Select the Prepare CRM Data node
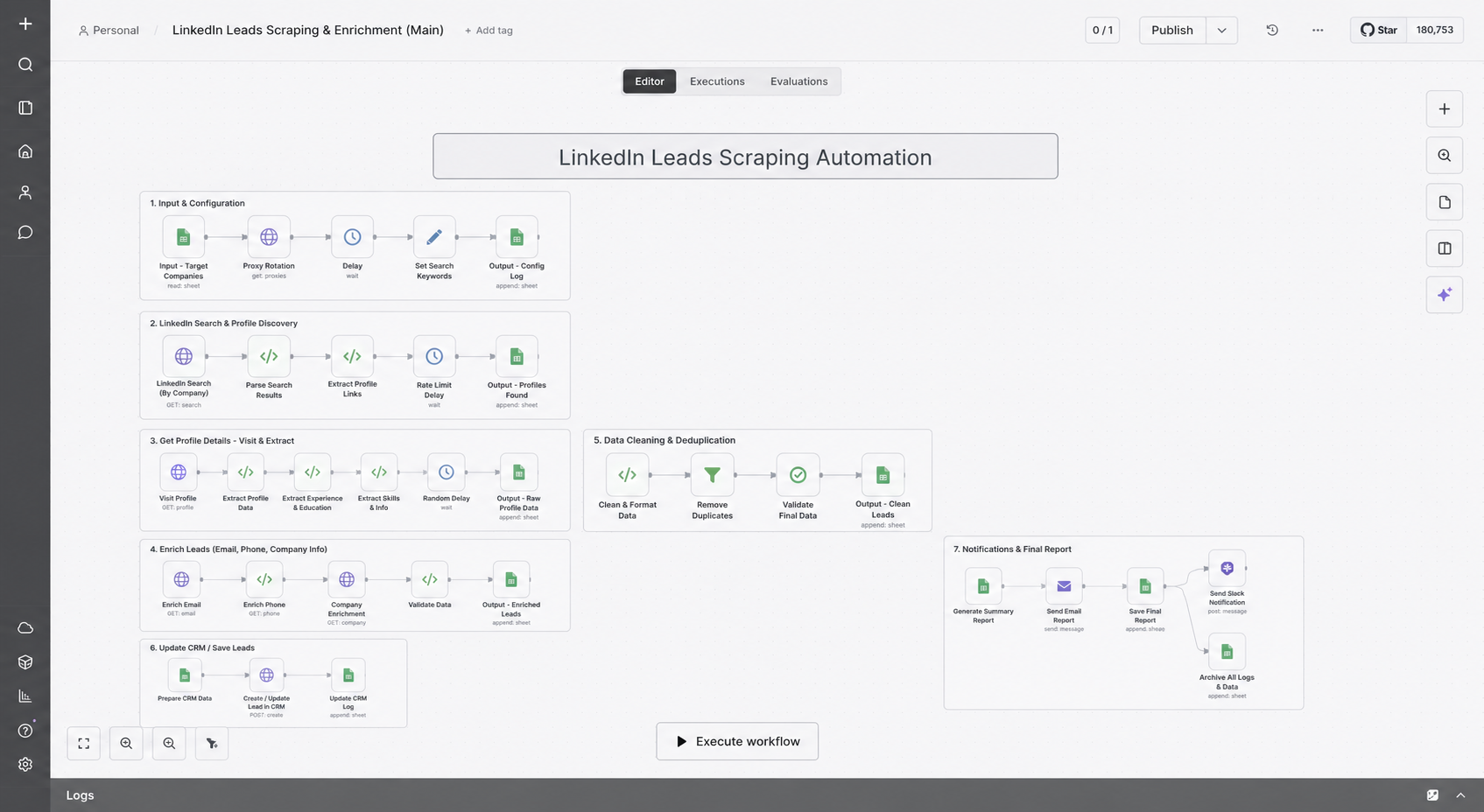 (185, 675)
